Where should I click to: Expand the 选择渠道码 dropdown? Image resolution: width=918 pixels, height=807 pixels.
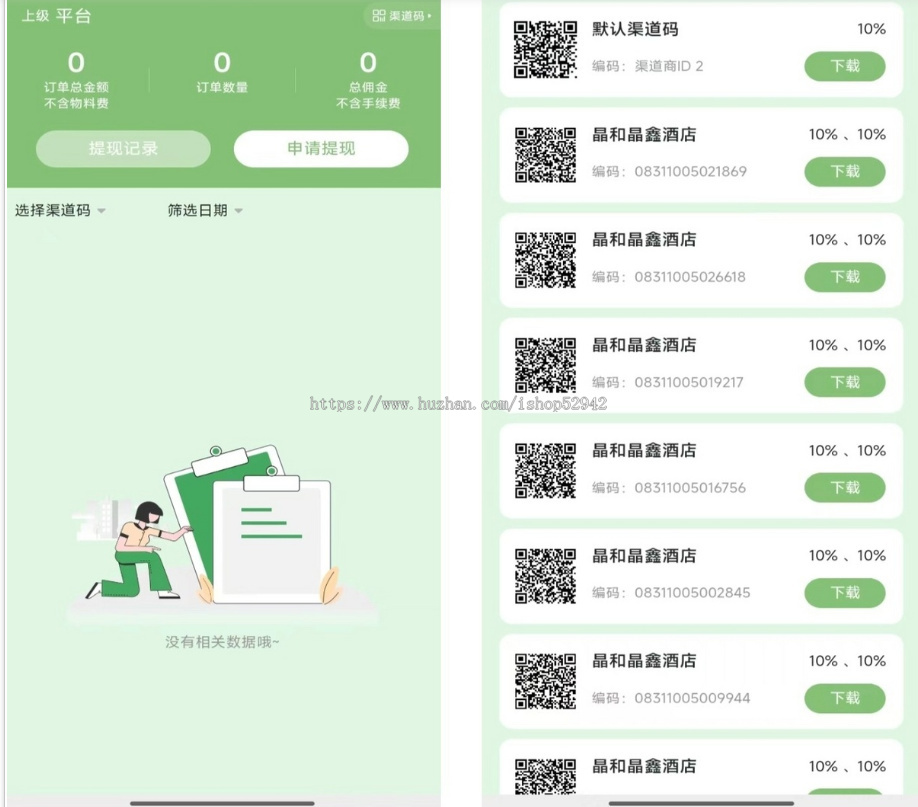(x=60, y=210)
